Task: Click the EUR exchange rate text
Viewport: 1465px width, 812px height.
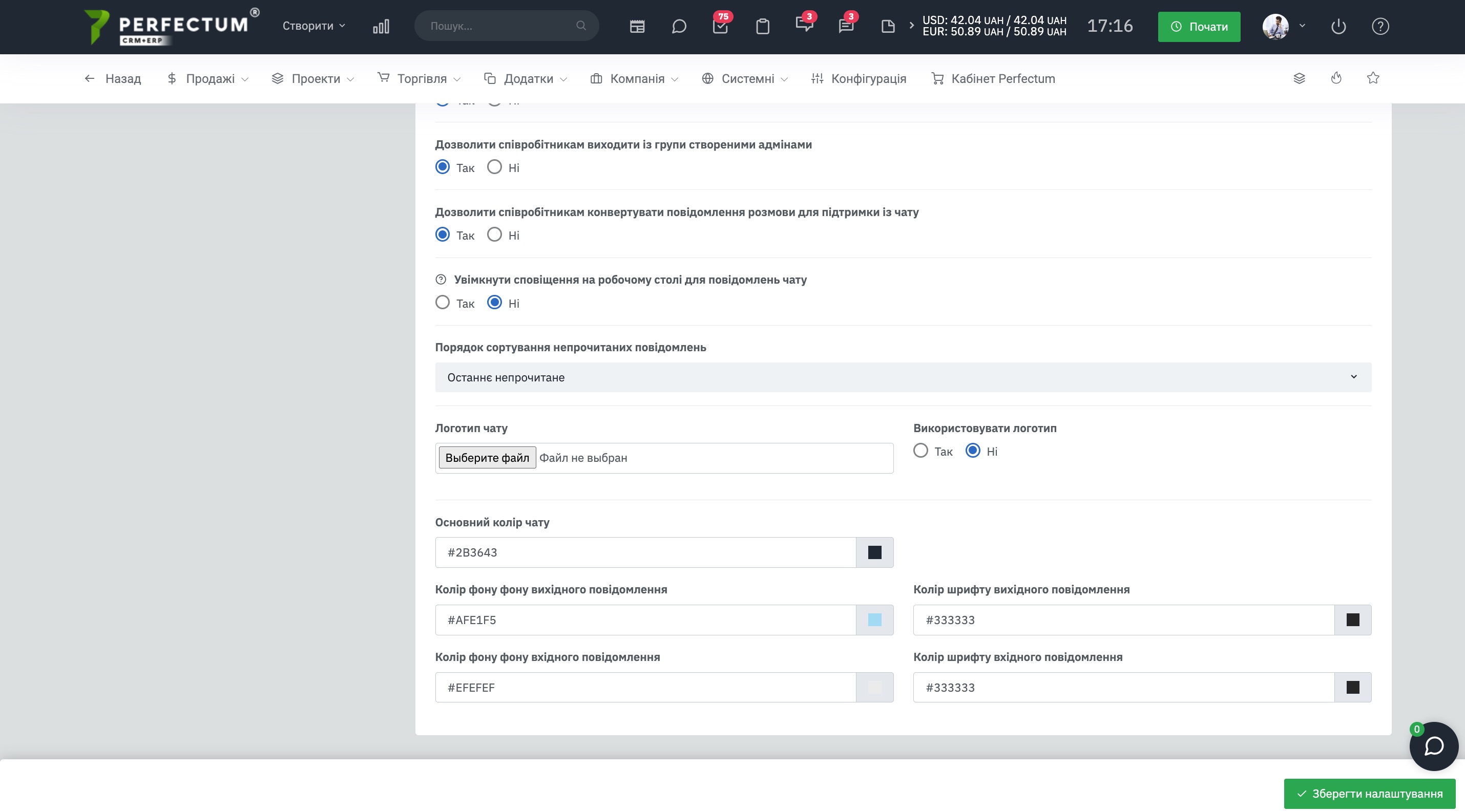Action: (x=994, y=32)
